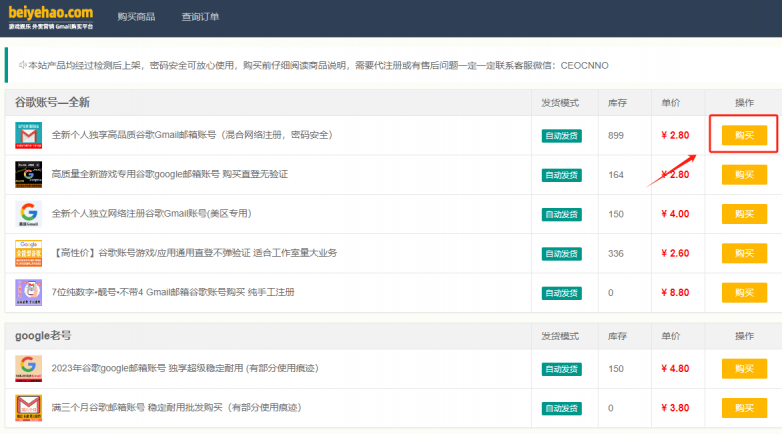Click the stock value 899
The width and height of the screenshot is (782, 434).
(x=616, y=135)
